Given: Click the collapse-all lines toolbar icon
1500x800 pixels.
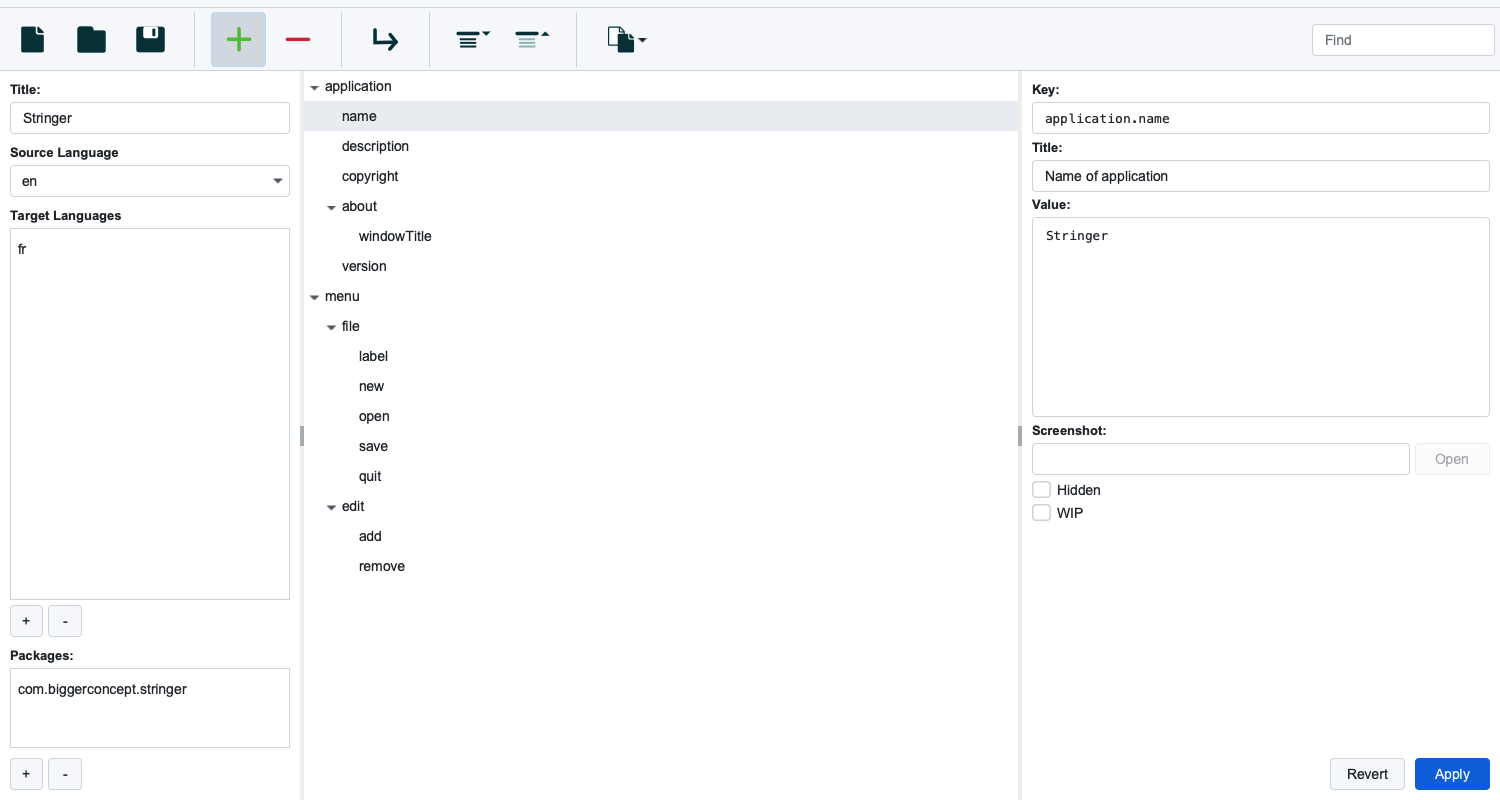Looking at the screenshot, I should (532, 39).
